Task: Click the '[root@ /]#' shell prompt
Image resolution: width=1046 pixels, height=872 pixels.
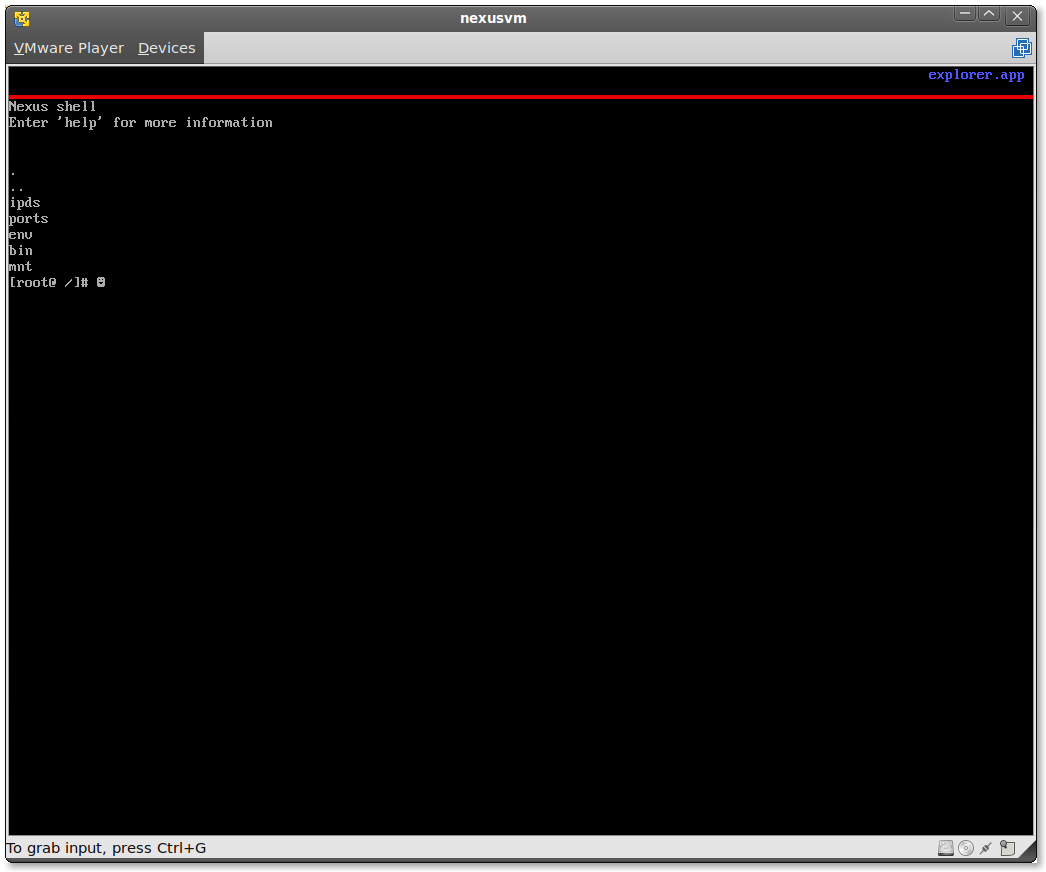Action: click(x=49, y=282)
